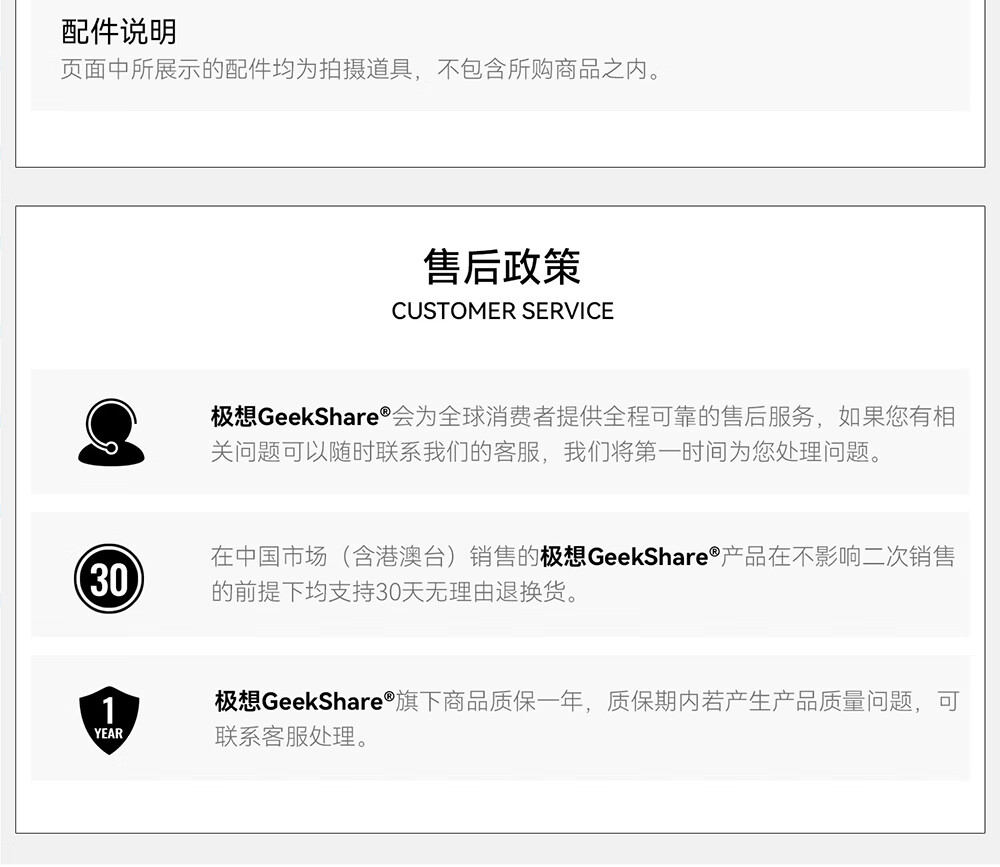Click the line 关心问题可以随时联系我们的客服
This screenshot has width=1000, height=867.
[x=376, y=452]
